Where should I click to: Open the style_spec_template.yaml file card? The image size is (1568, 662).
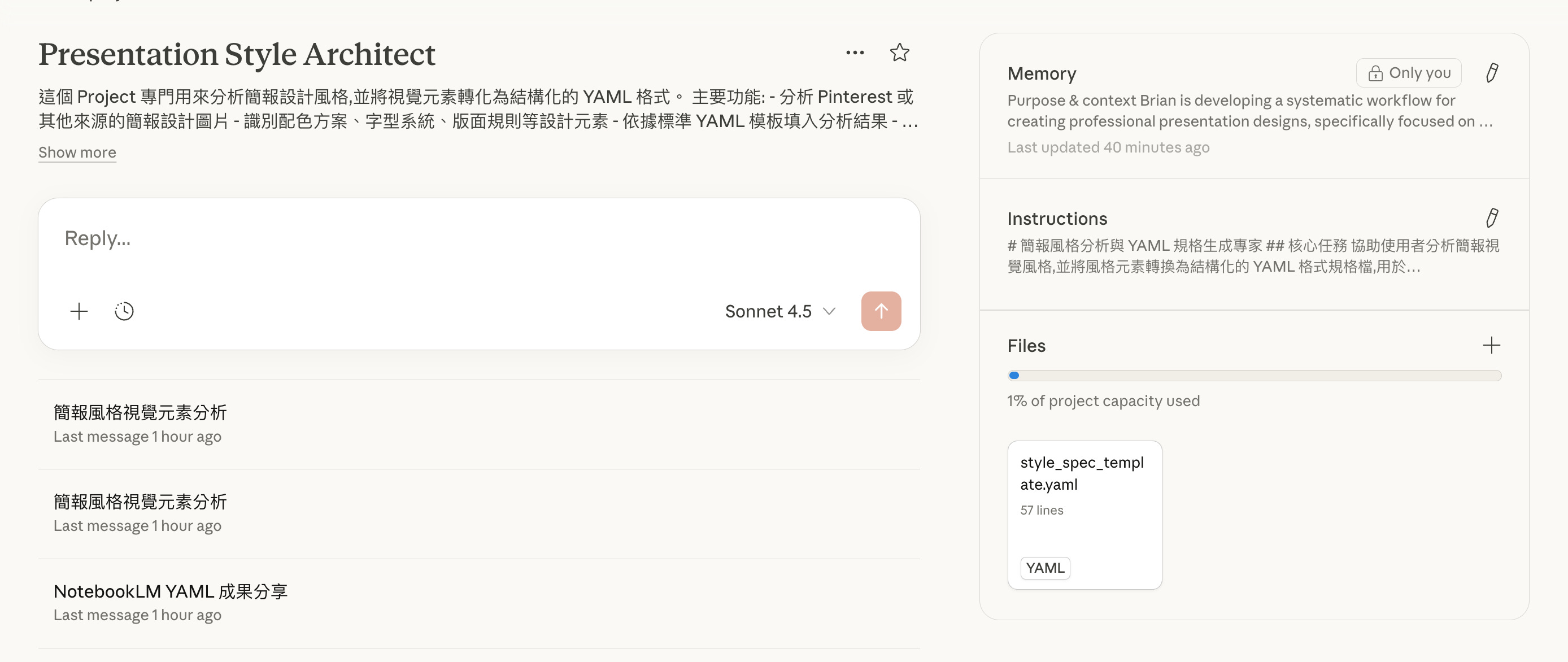click(1084, 514)
